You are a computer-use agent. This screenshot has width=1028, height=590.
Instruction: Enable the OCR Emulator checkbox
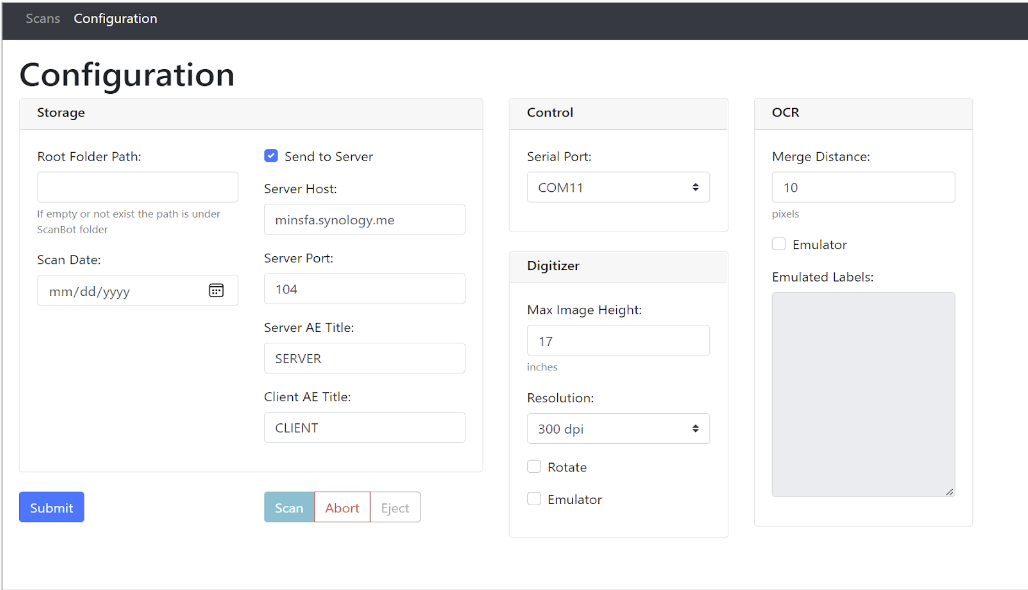(x=779, y=244)
